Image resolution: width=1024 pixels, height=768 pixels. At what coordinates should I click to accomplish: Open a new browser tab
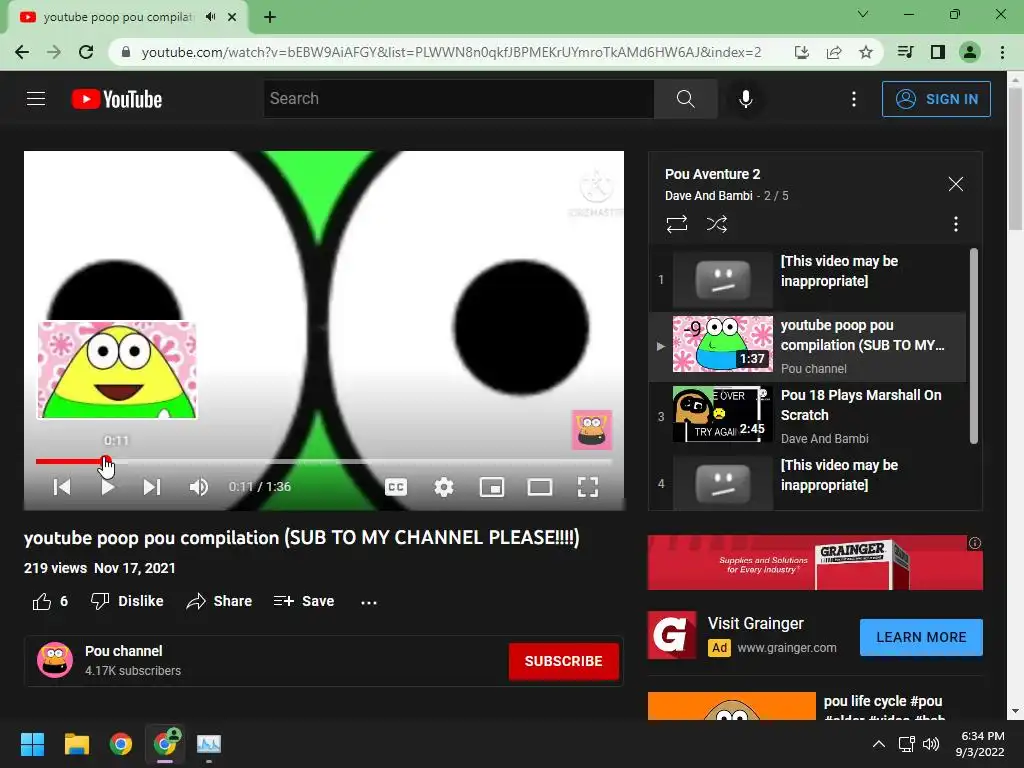pos(270,17)
